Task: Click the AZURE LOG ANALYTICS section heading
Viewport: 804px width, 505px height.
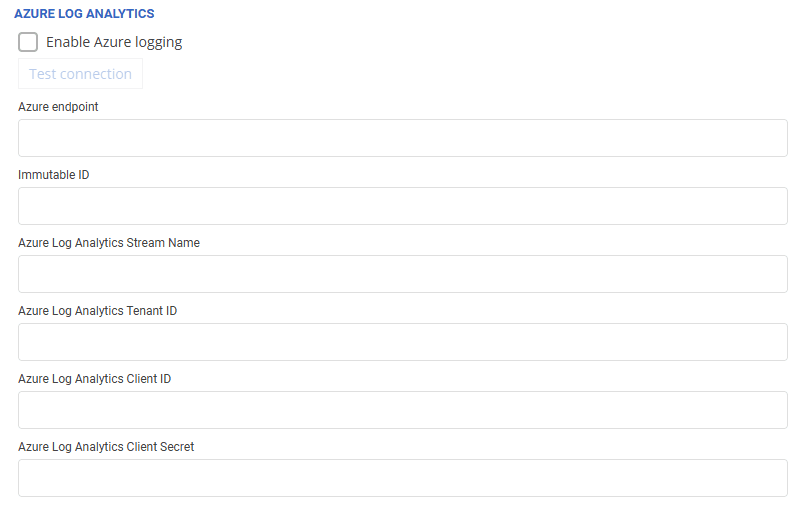Action: 84,15
